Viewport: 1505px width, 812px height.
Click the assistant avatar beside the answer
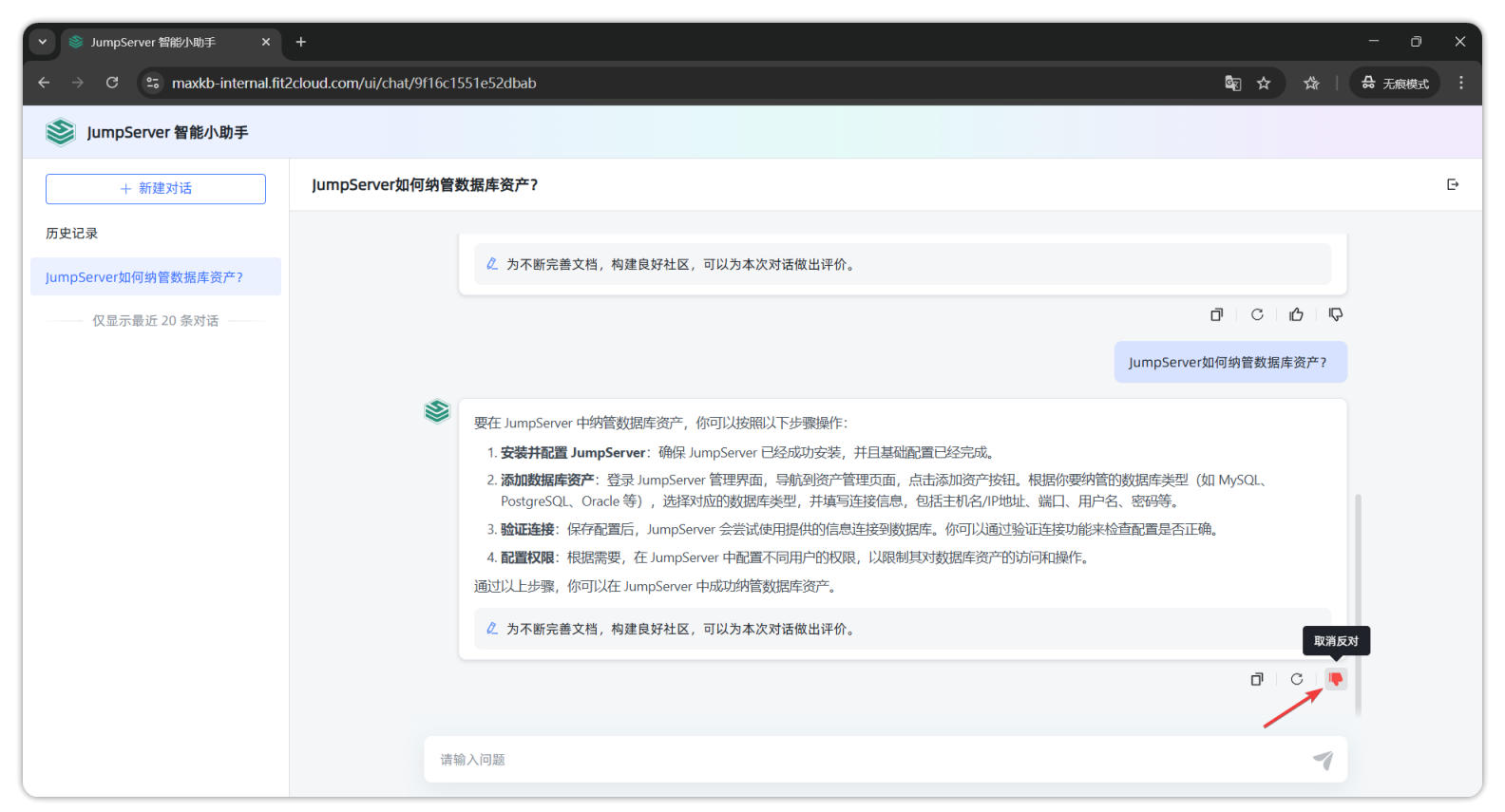coord(437,411)
